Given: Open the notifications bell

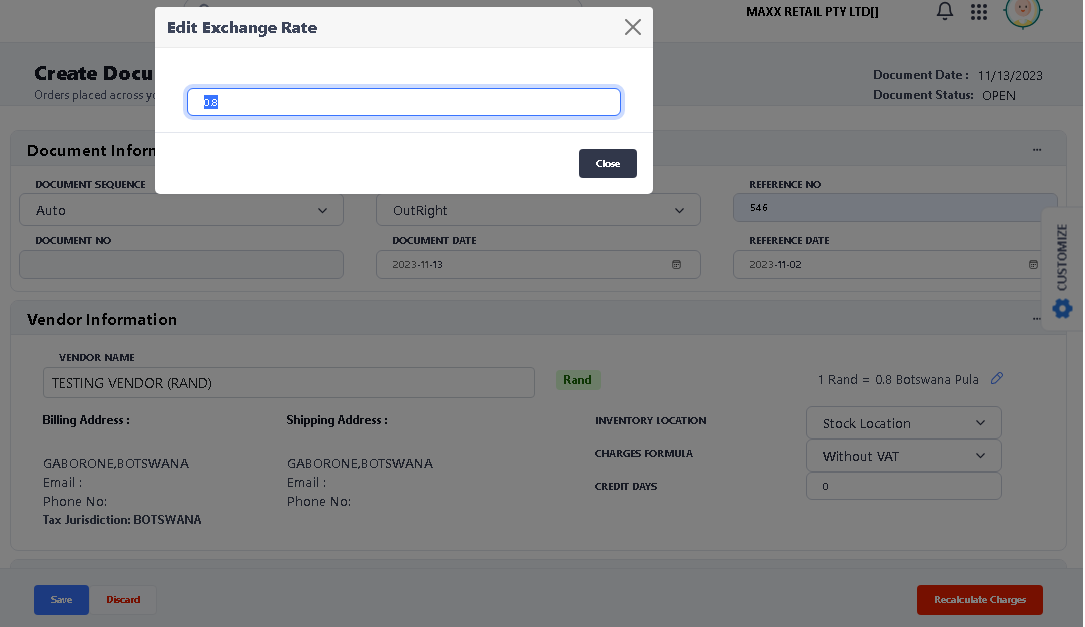Looking at the screenshot, I should click(x=944, y=12).
